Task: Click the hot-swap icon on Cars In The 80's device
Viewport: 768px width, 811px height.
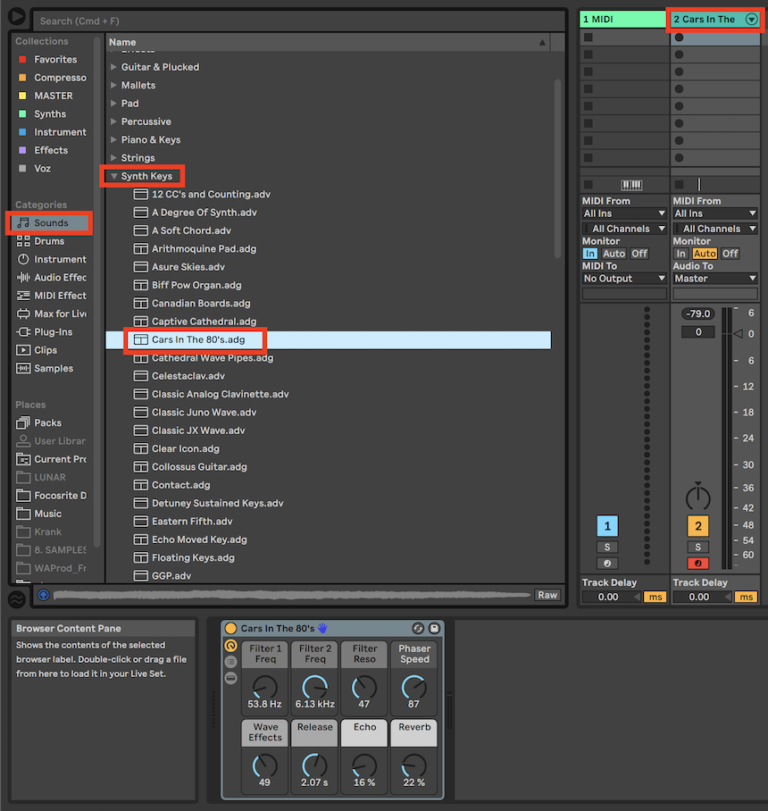Action: [418, 628]
